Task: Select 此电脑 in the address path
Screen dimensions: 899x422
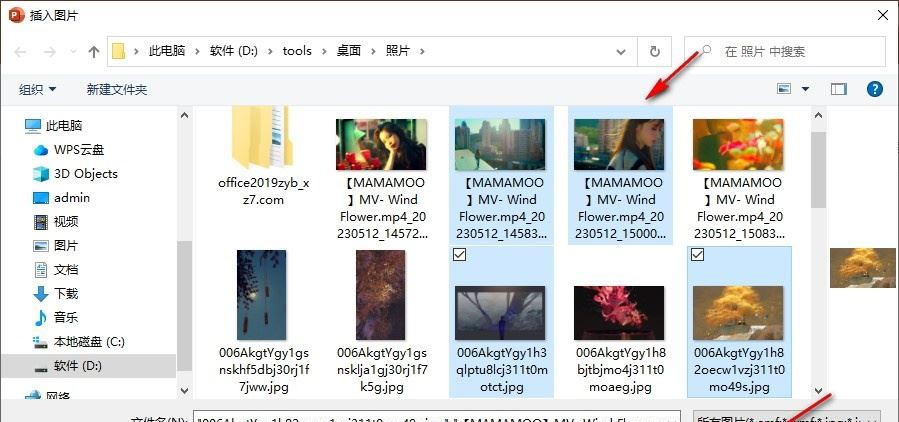Action: coord(167,51)
